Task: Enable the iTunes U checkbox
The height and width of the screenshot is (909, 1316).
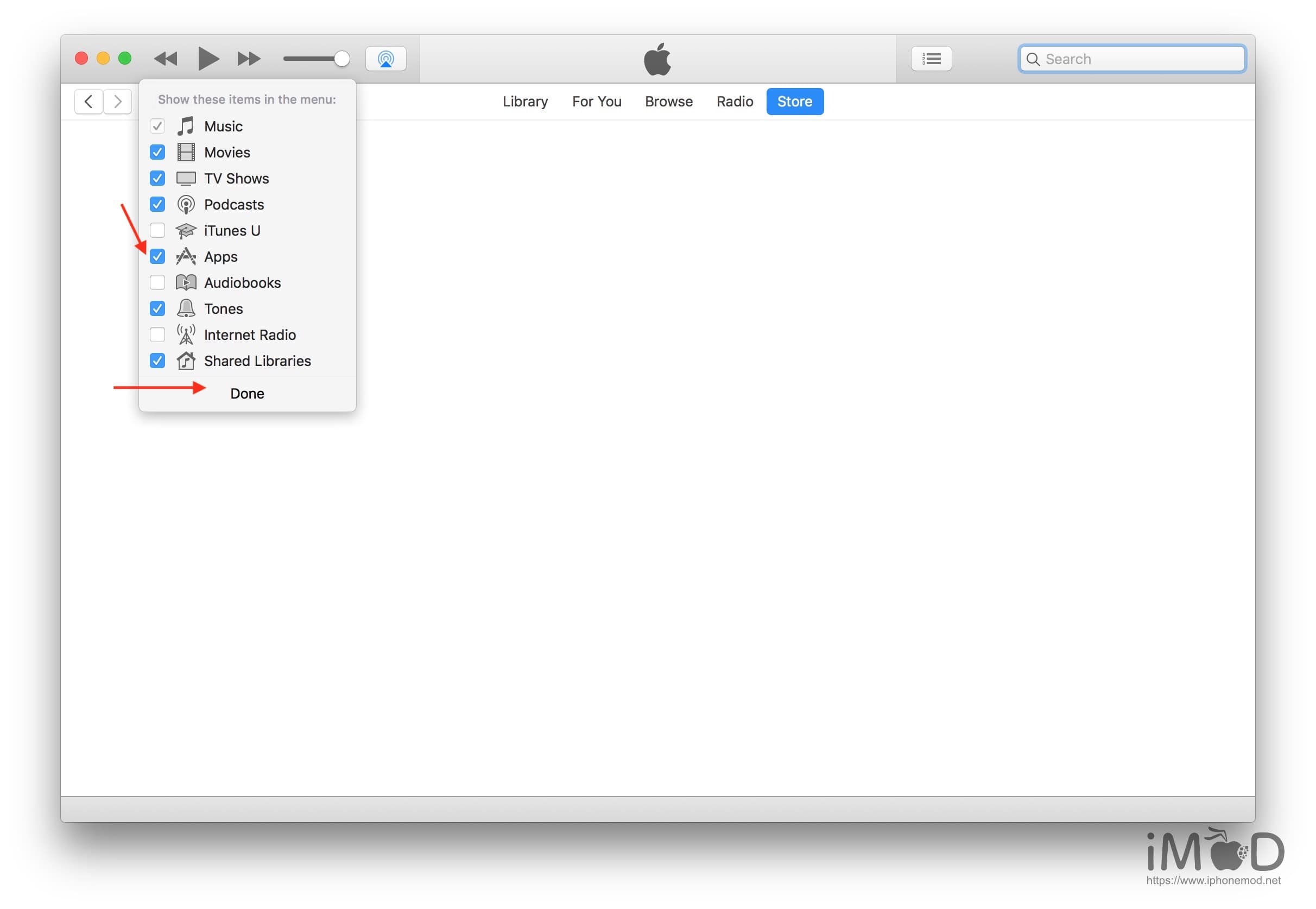Action: [157, 231]
